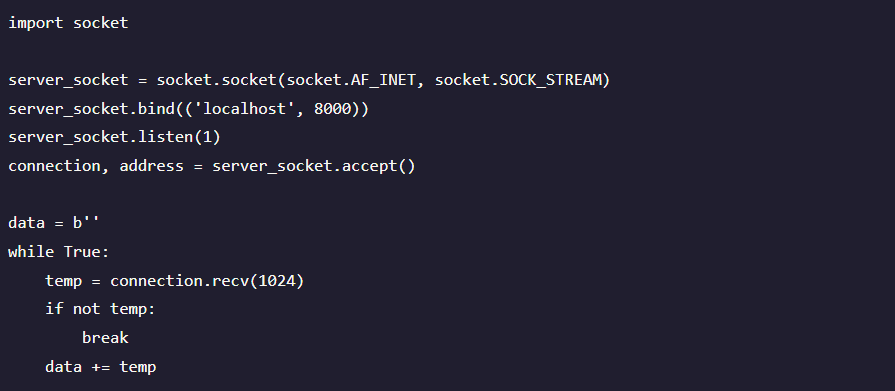Click 'recv(1024)' call
This screenshot has width=895, height=391.
pyautogui.click(x=259, y=280)
